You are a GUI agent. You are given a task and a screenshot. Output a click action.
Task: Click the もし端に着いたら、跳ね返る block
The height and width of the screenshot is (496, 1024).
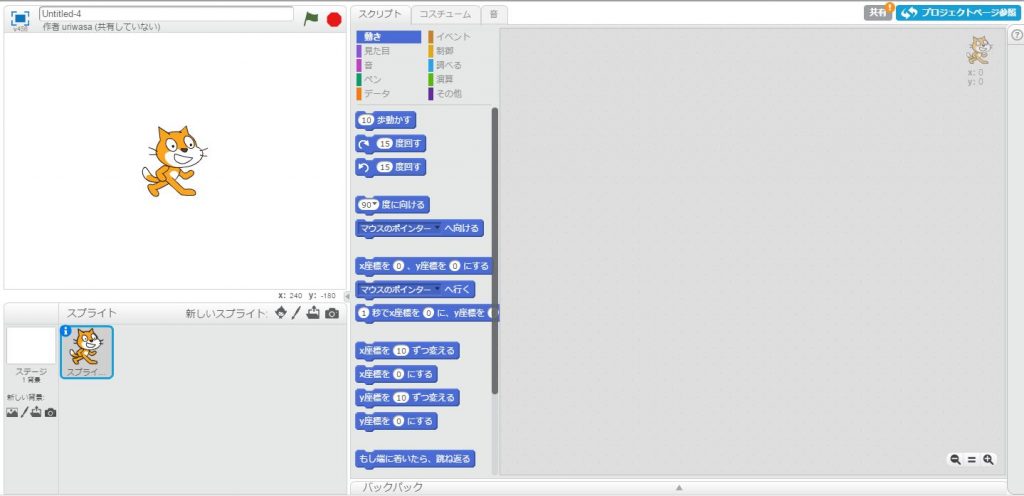pos(415,459)
